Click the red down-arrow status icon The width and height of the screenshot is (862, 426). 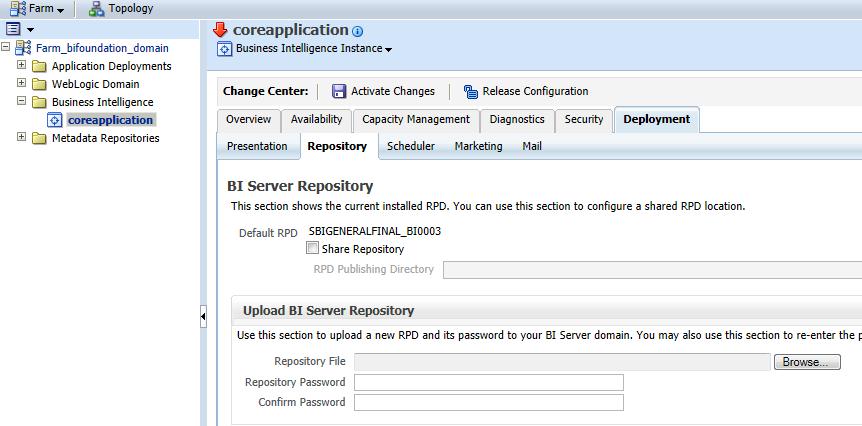220,30
